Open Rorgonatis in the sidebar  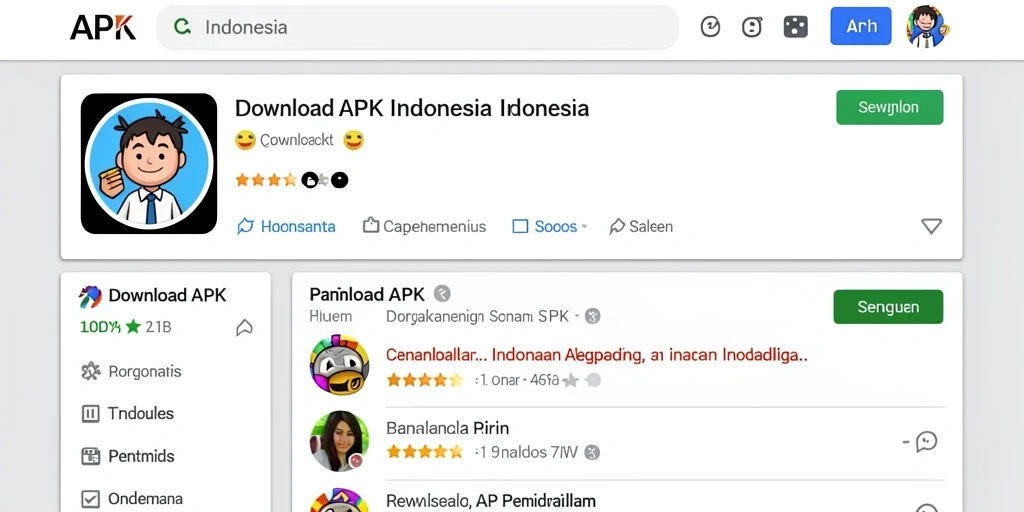131,372
